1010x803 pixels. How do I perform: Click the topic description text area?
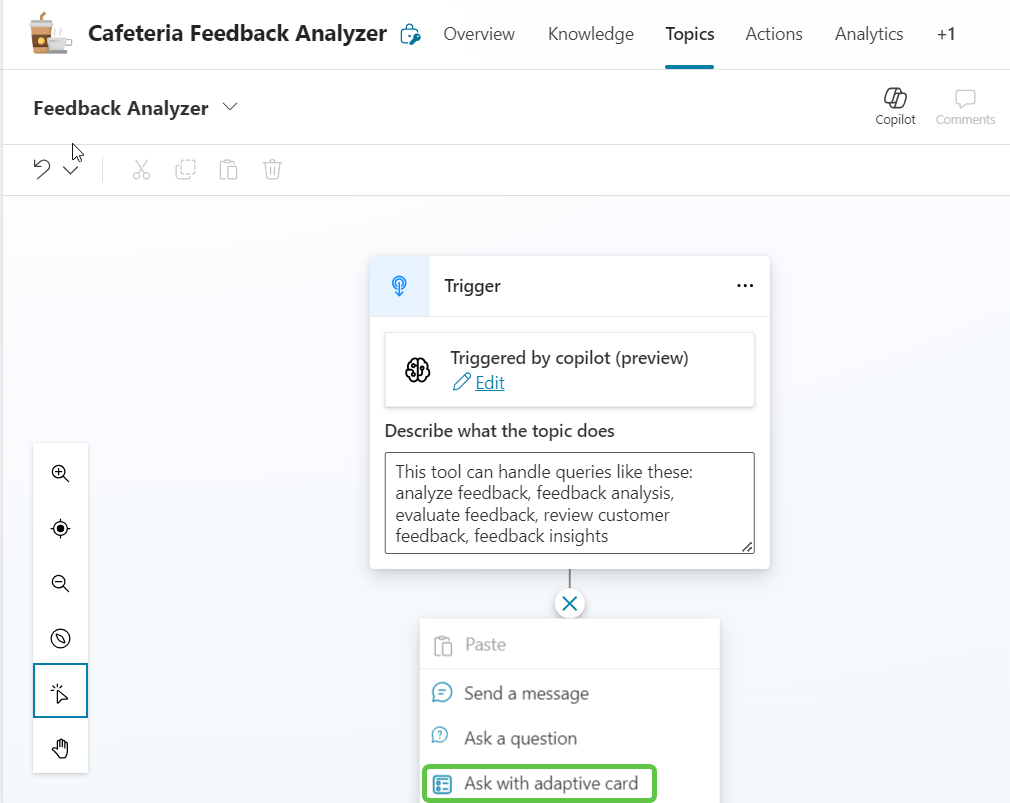point(568,502)
